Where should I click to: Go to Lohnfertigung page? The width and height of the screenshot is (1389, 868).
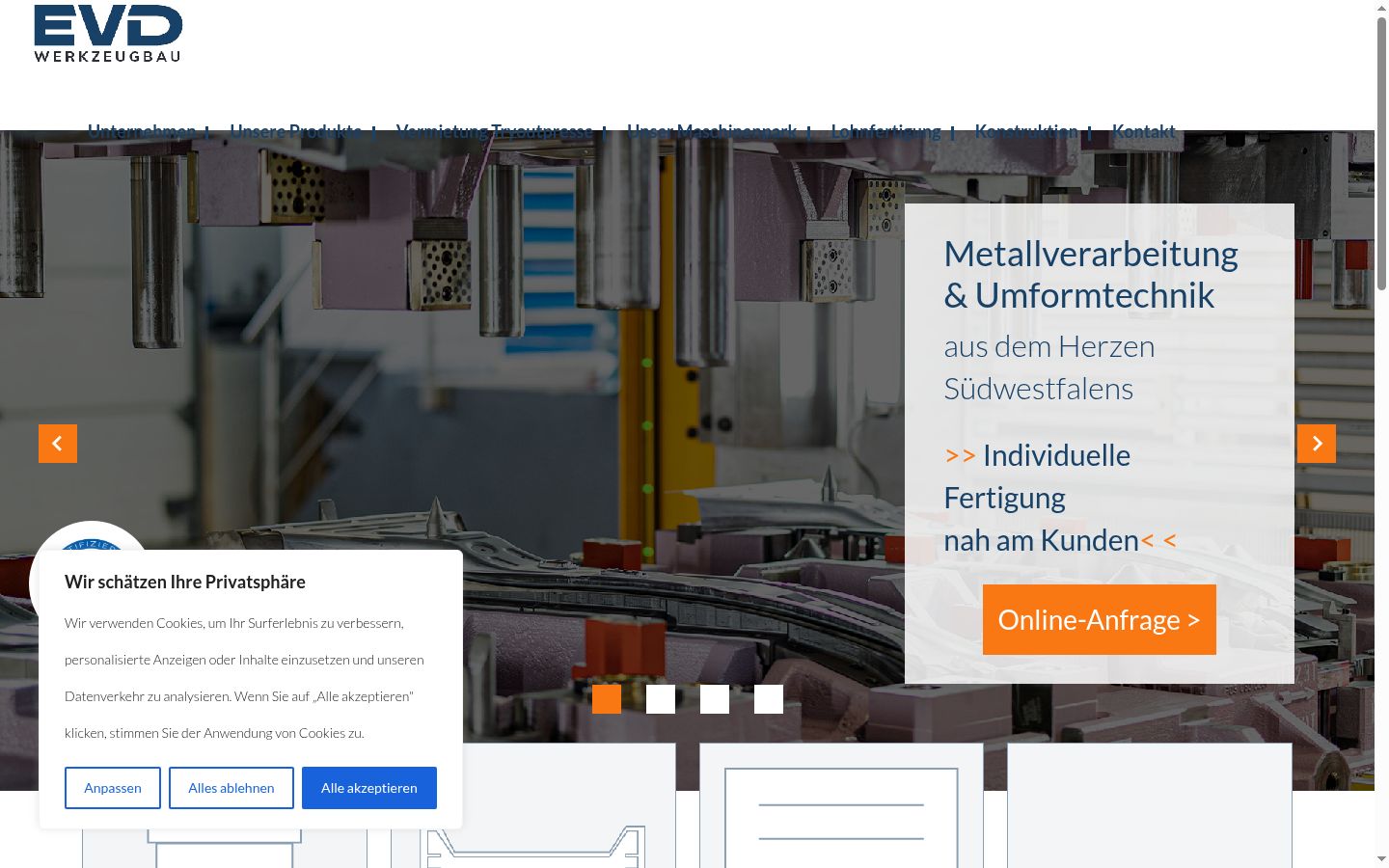pos(885,131)
